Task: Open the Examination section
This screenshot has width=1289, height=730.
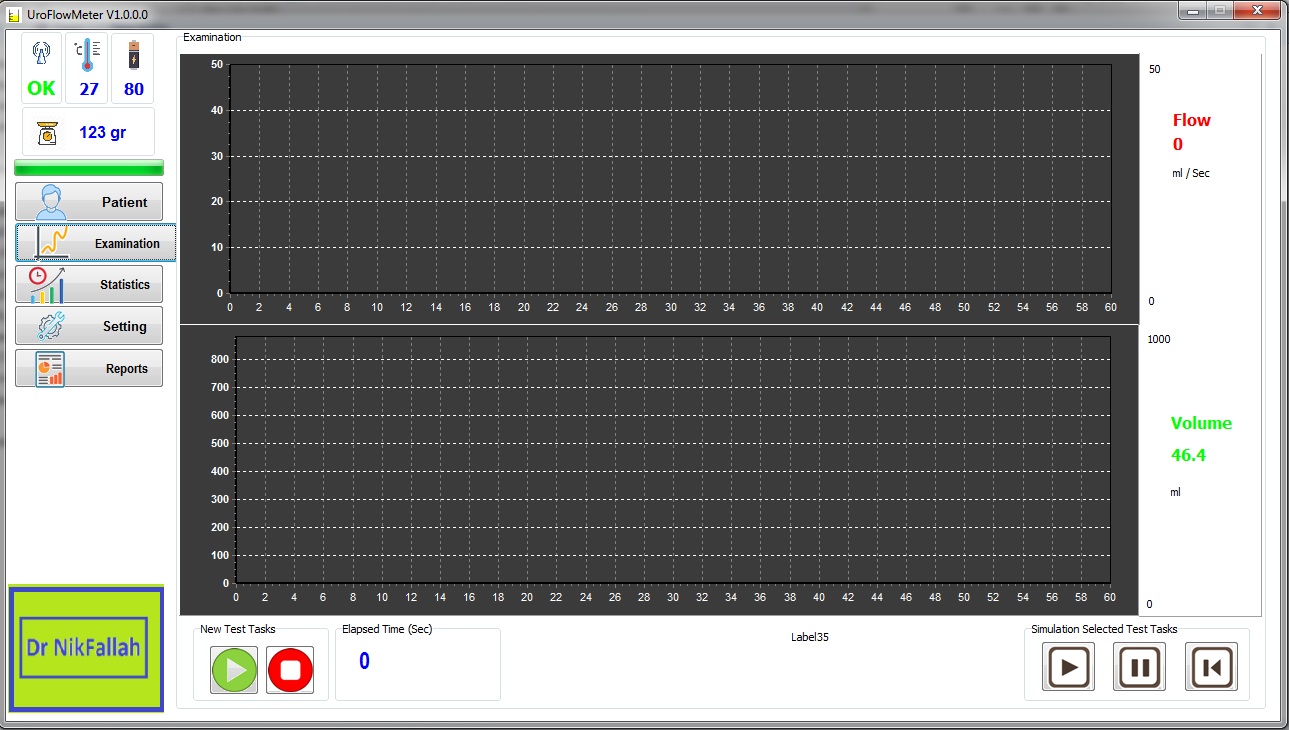Action: pyautogui.click(x=96, y=243)
